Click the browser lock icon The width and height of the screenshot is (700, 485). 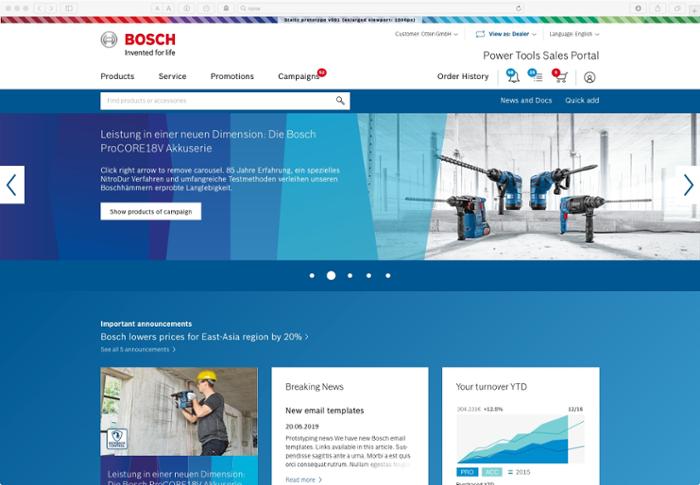click(x=226, y=8)
